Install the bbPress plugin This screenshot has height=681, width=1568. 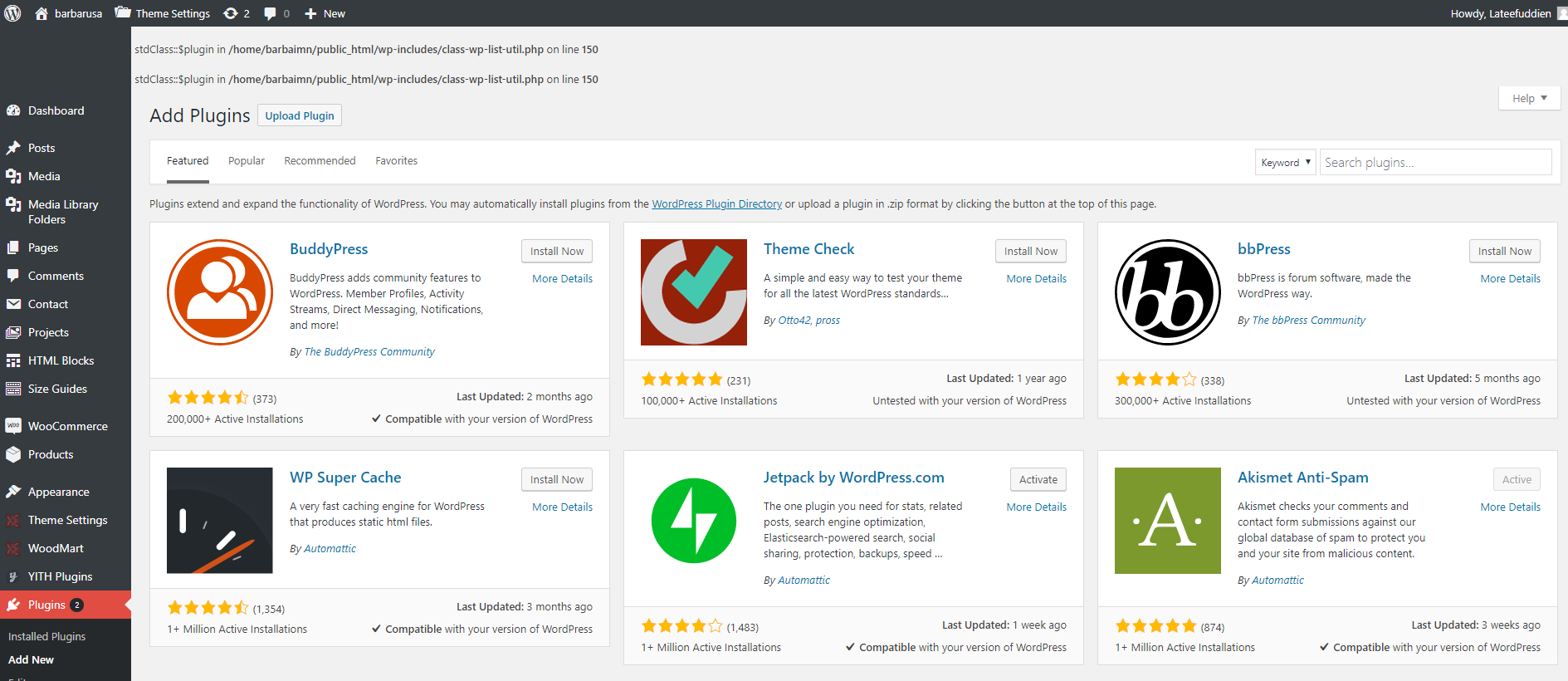click(1505, 251)
